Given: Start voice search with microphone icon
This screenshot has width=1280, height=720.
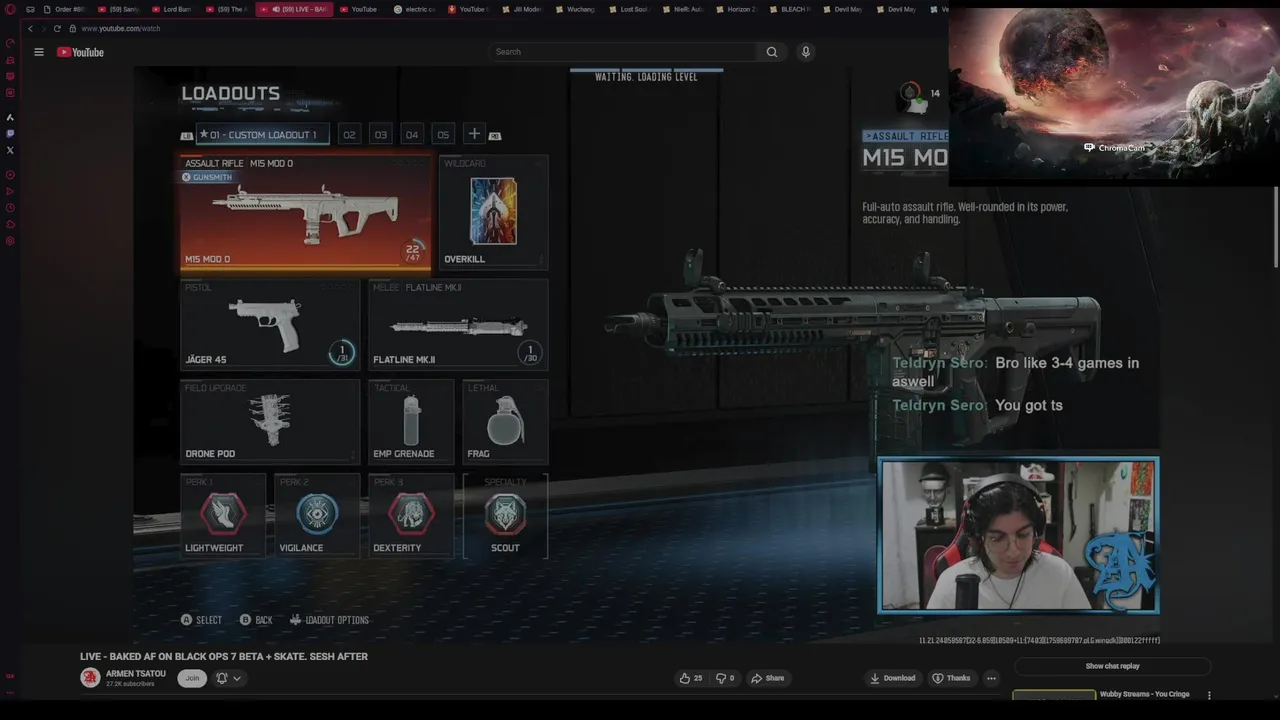Looking at the screenshot, I should click(x=805, y=52).
